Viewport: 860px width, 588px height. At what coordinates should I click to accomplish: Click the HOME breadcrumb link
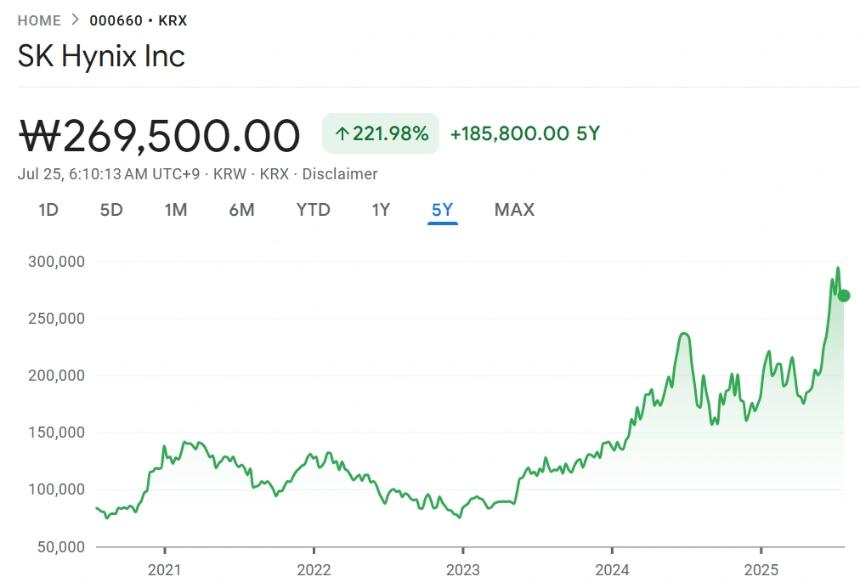[x=39, y=19]
